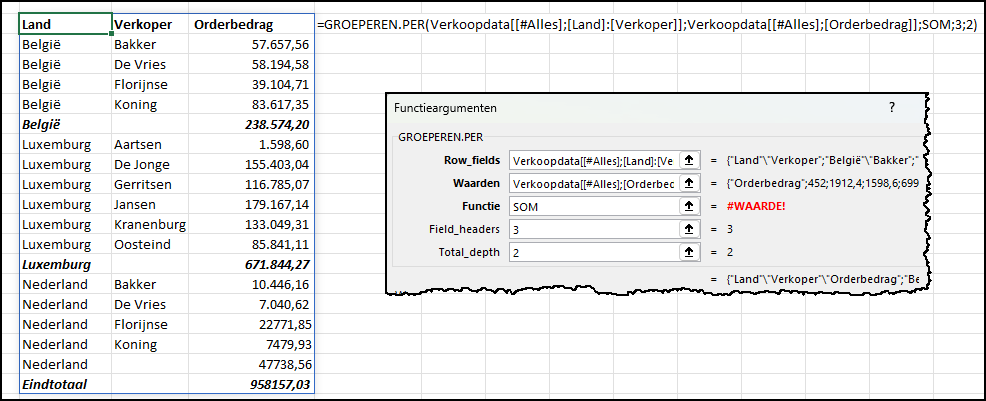The image size is (986, 401).
Task: Select cell with value 39.104,71
Action: (x=252, y=84)
